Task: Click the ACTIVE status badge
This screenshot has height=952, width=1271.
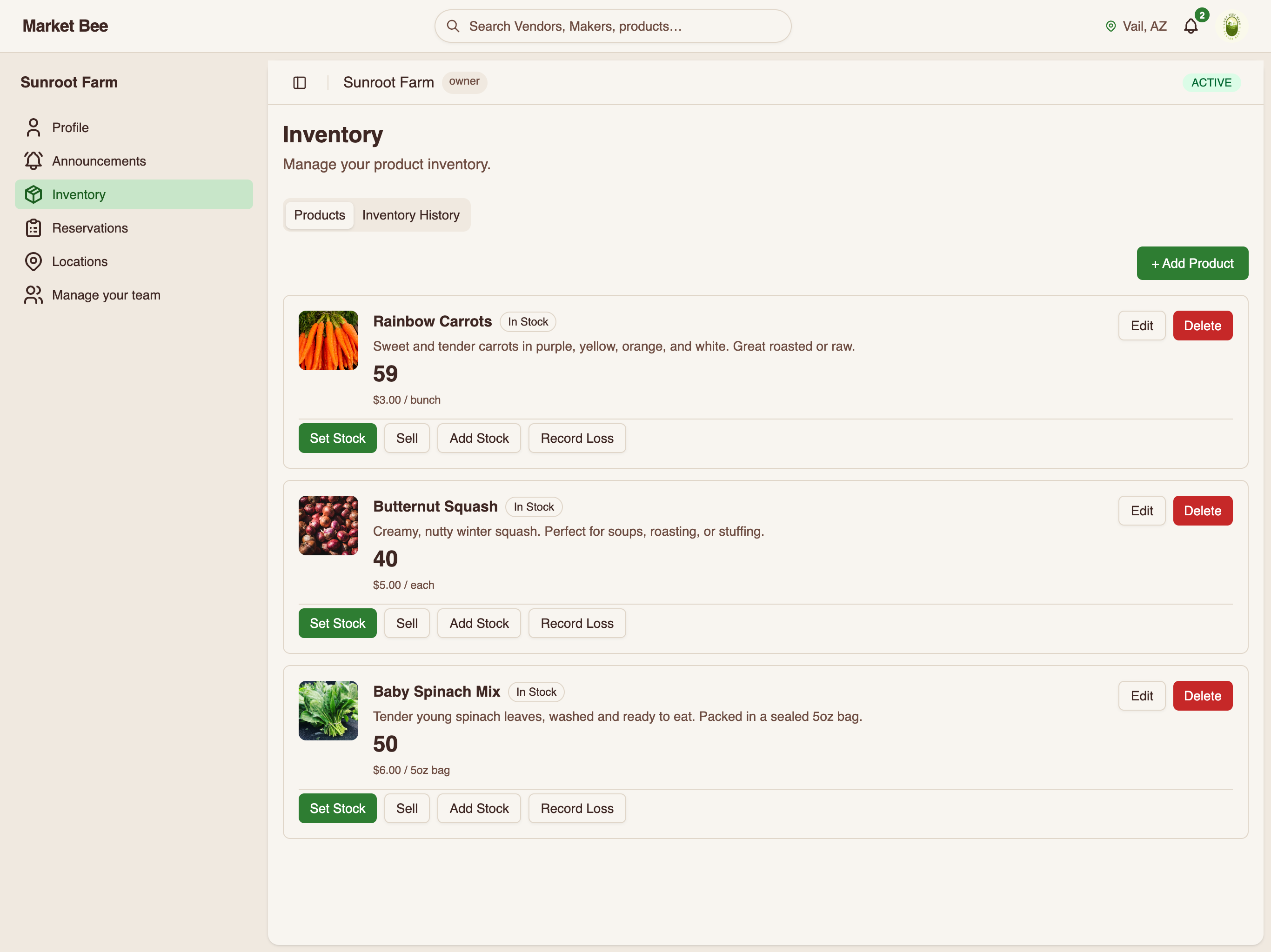Action: (1211, 83)
